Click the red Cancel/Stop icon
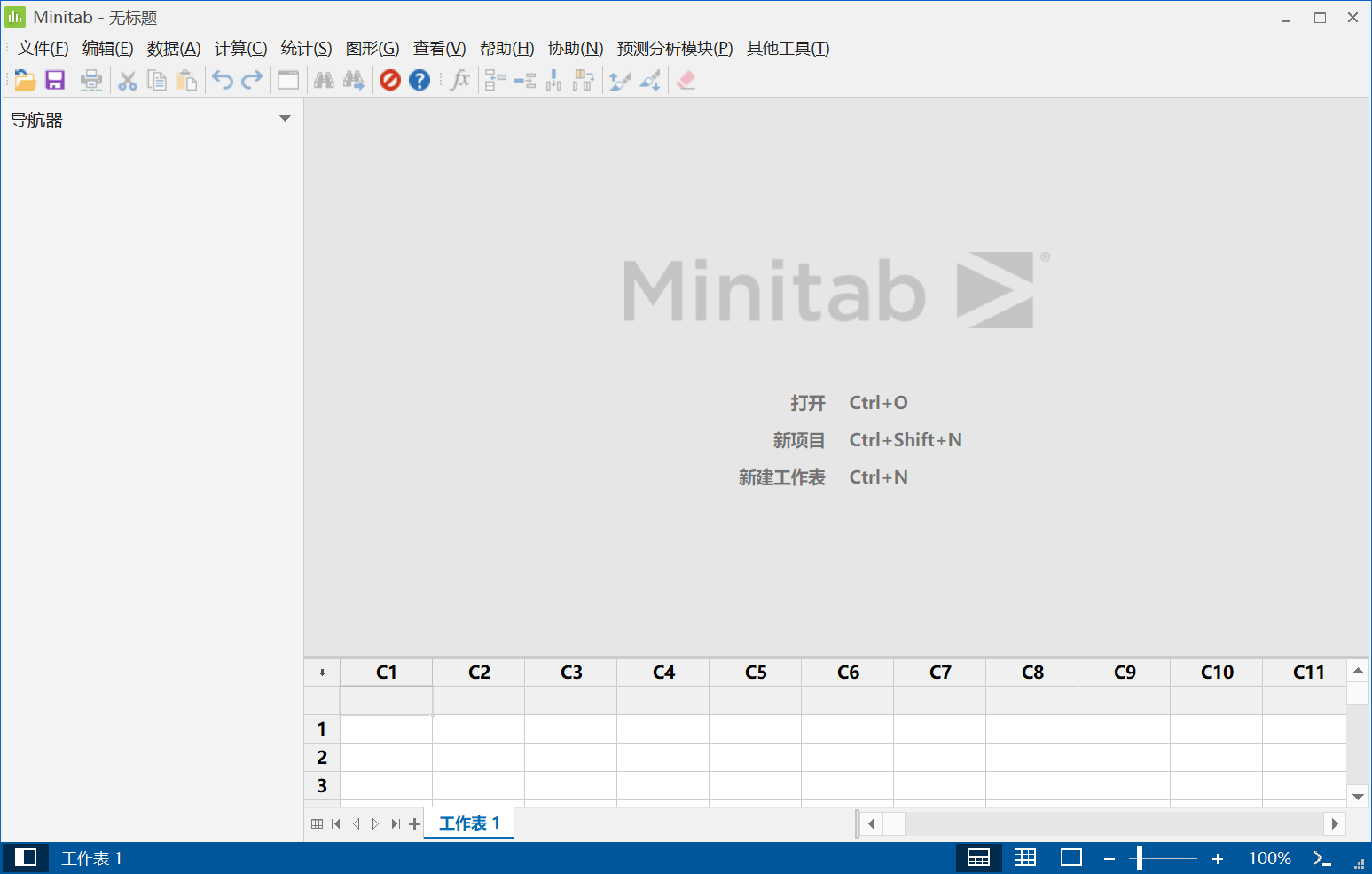Viewport: 1372px width, 874px height. coord(390,80)
